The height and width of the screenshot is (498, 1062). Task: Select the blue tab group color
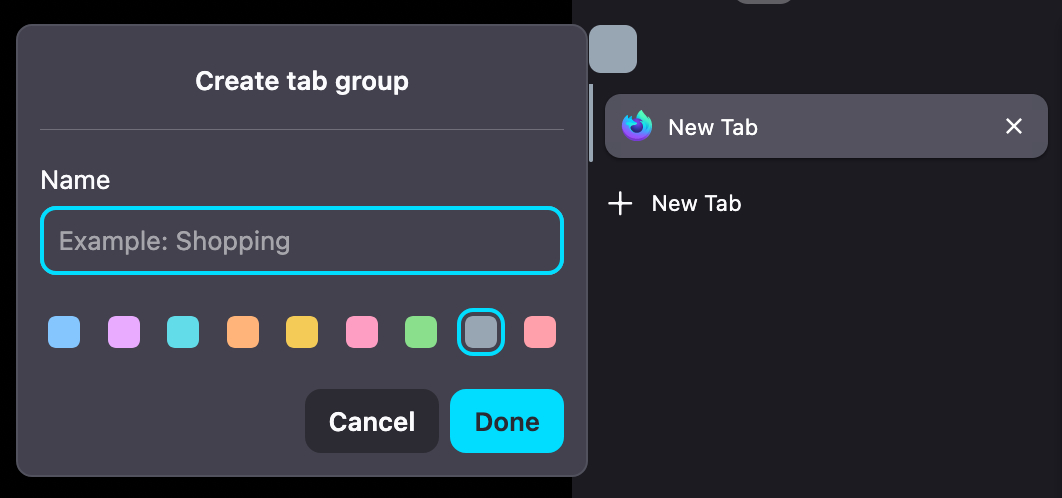(64, 332)
